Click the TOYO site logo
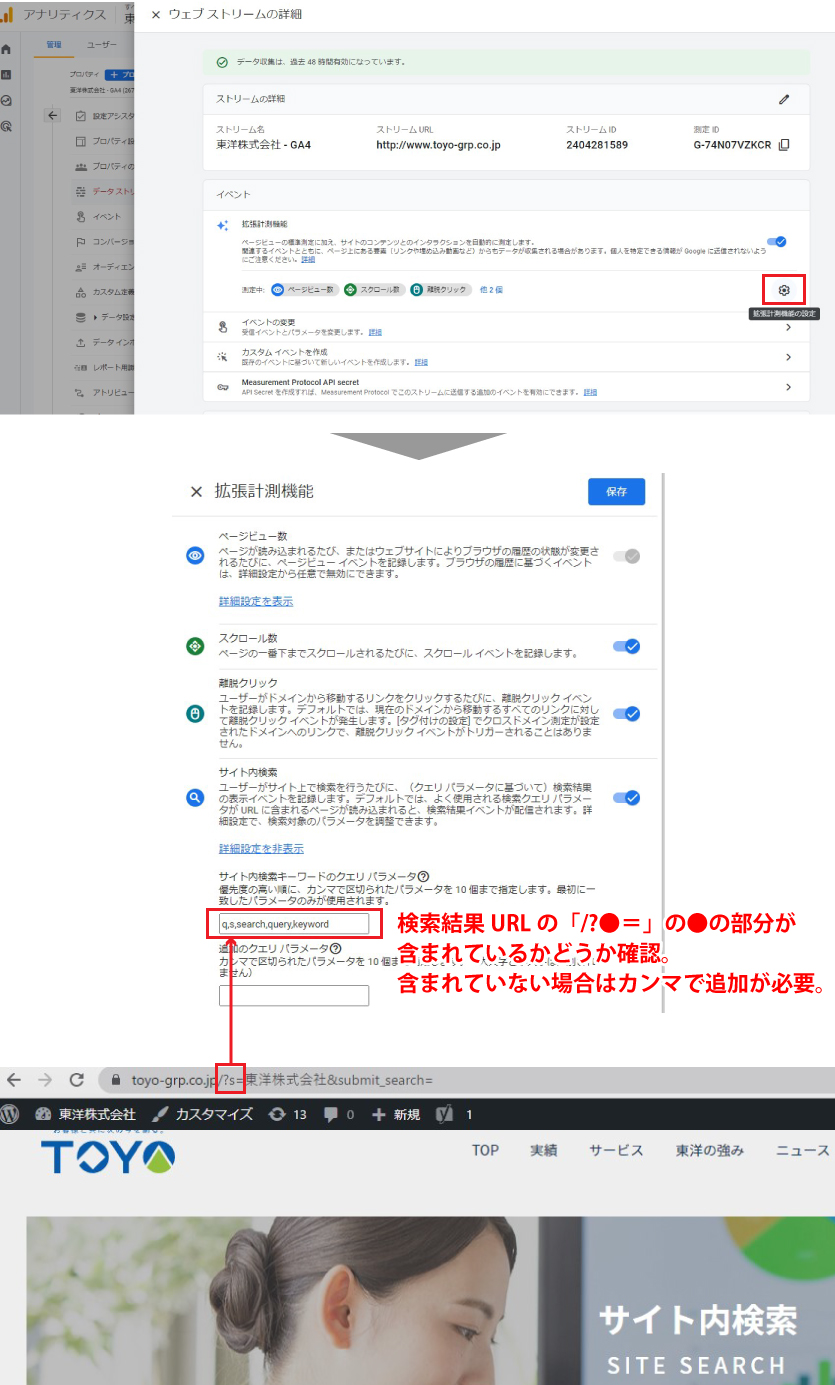 [108, 1156]
